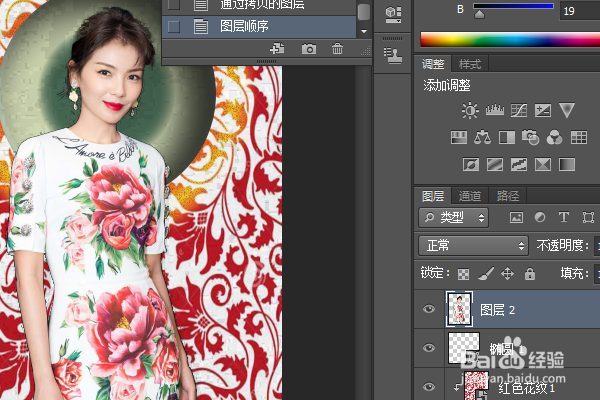Add a Posterize adjustment

click(x=495, y=165)
